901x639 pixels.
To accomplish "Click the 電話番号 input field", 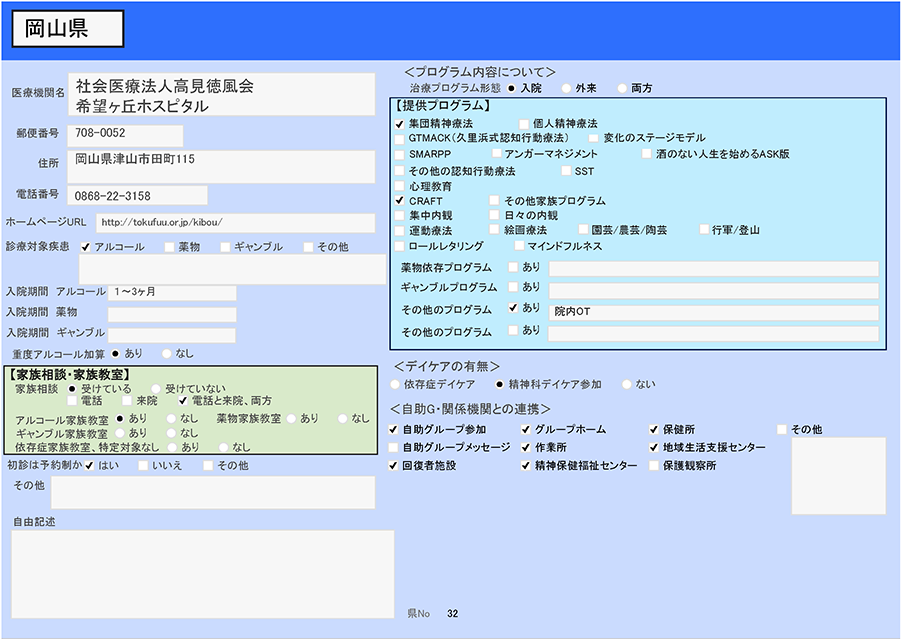I will [x=138, y=195].
